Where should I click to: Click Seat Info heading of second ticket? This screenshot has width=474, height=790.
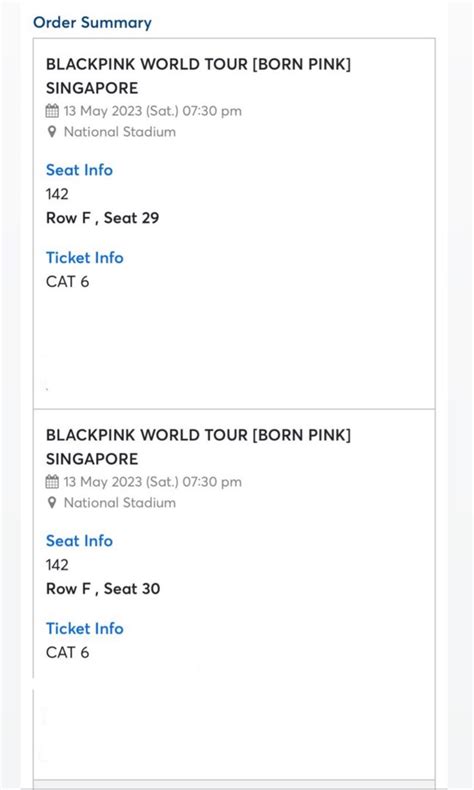(80, 541)
